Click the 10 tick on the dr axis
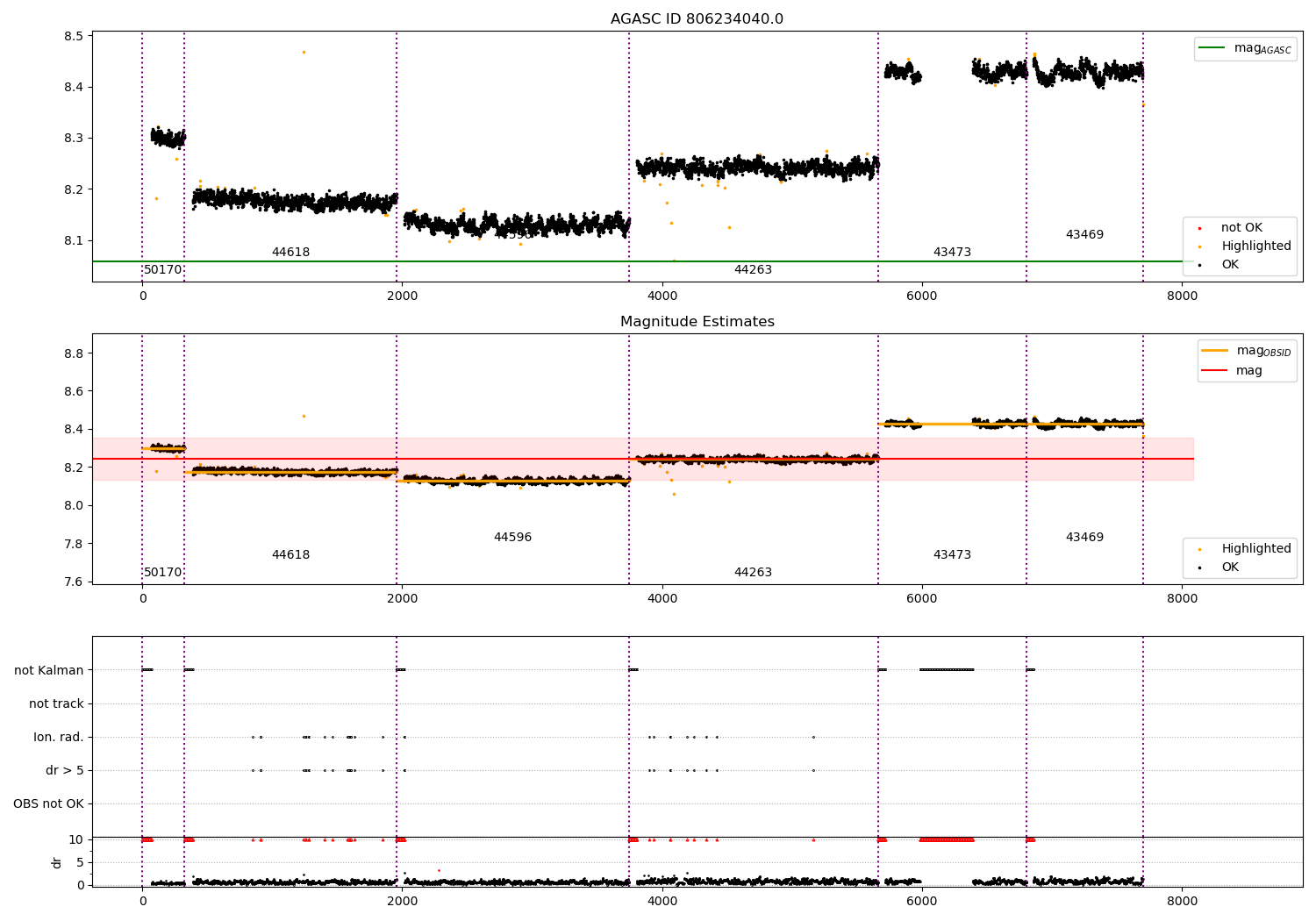1316x921 pixels. pyautogui.click(x=76, y=839)
